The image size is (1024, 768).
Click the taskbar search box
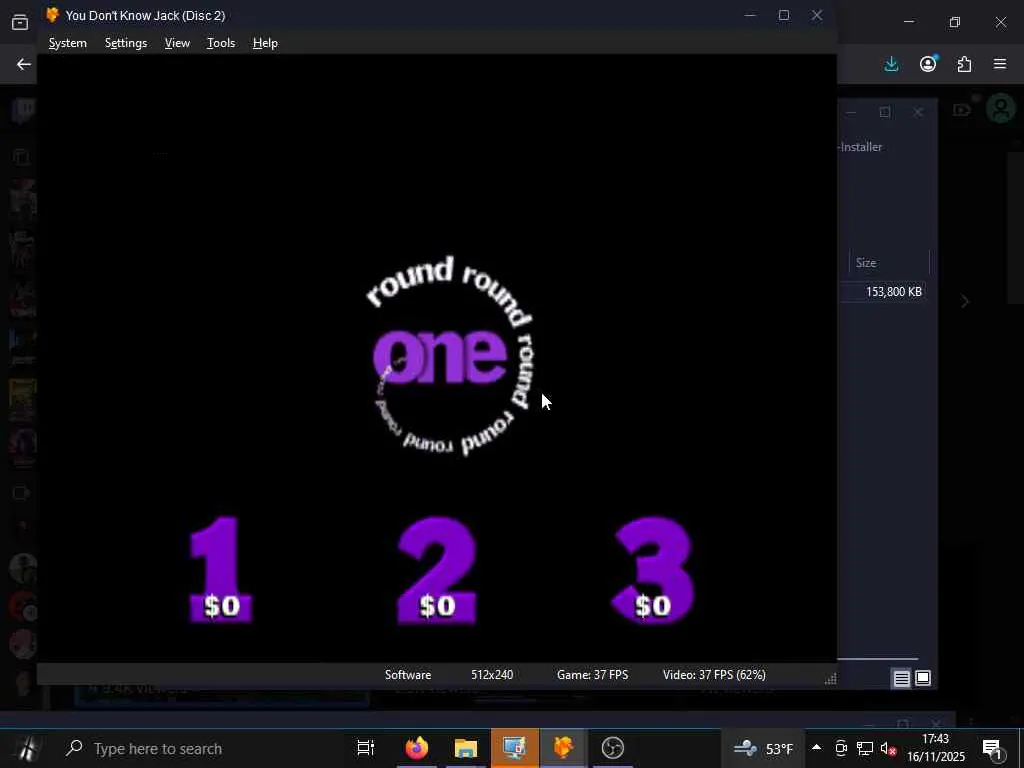[202, 748]
